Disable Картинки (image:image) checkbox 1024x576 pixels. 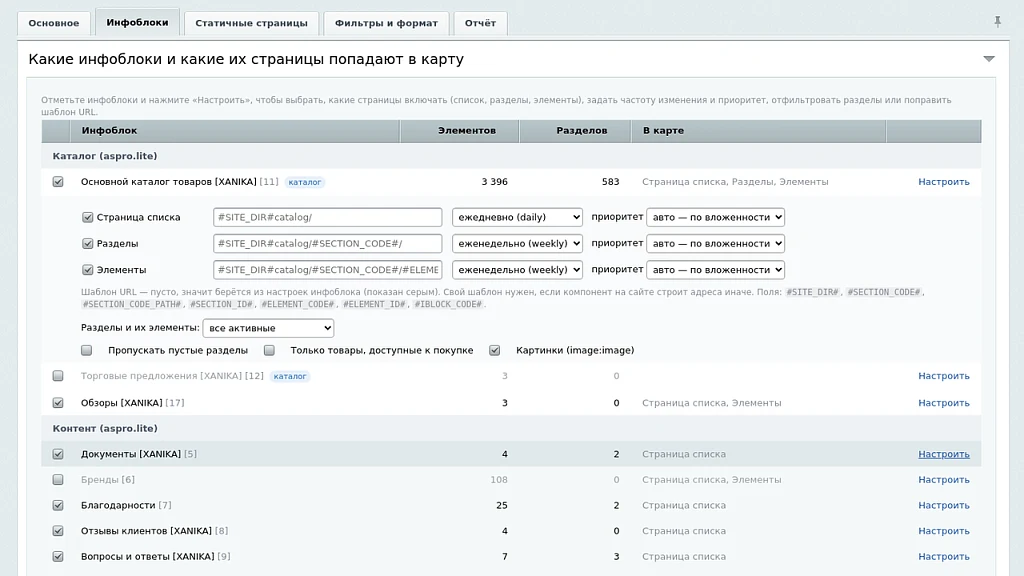pos(494,350)
